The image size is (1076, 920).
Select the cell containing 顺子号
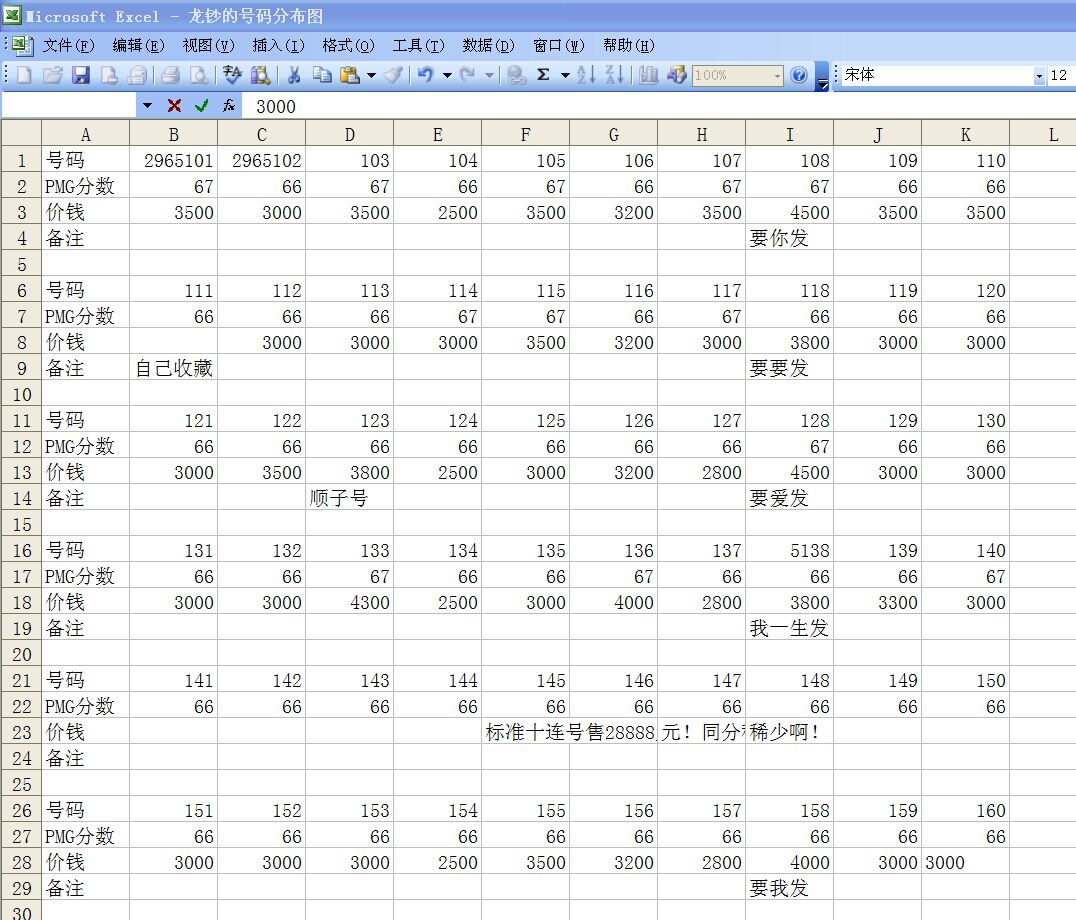tap(349, 498)
